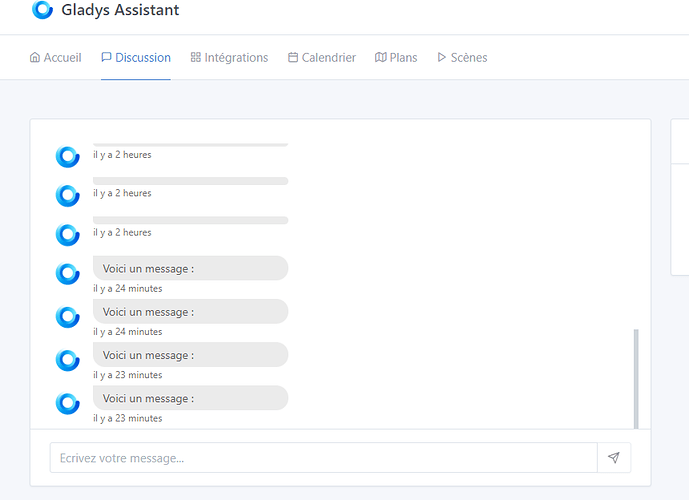Click the bottom-most Gladys avatar in chat
Viewport: 689px width, 500px height.
[x=67, y=403]
